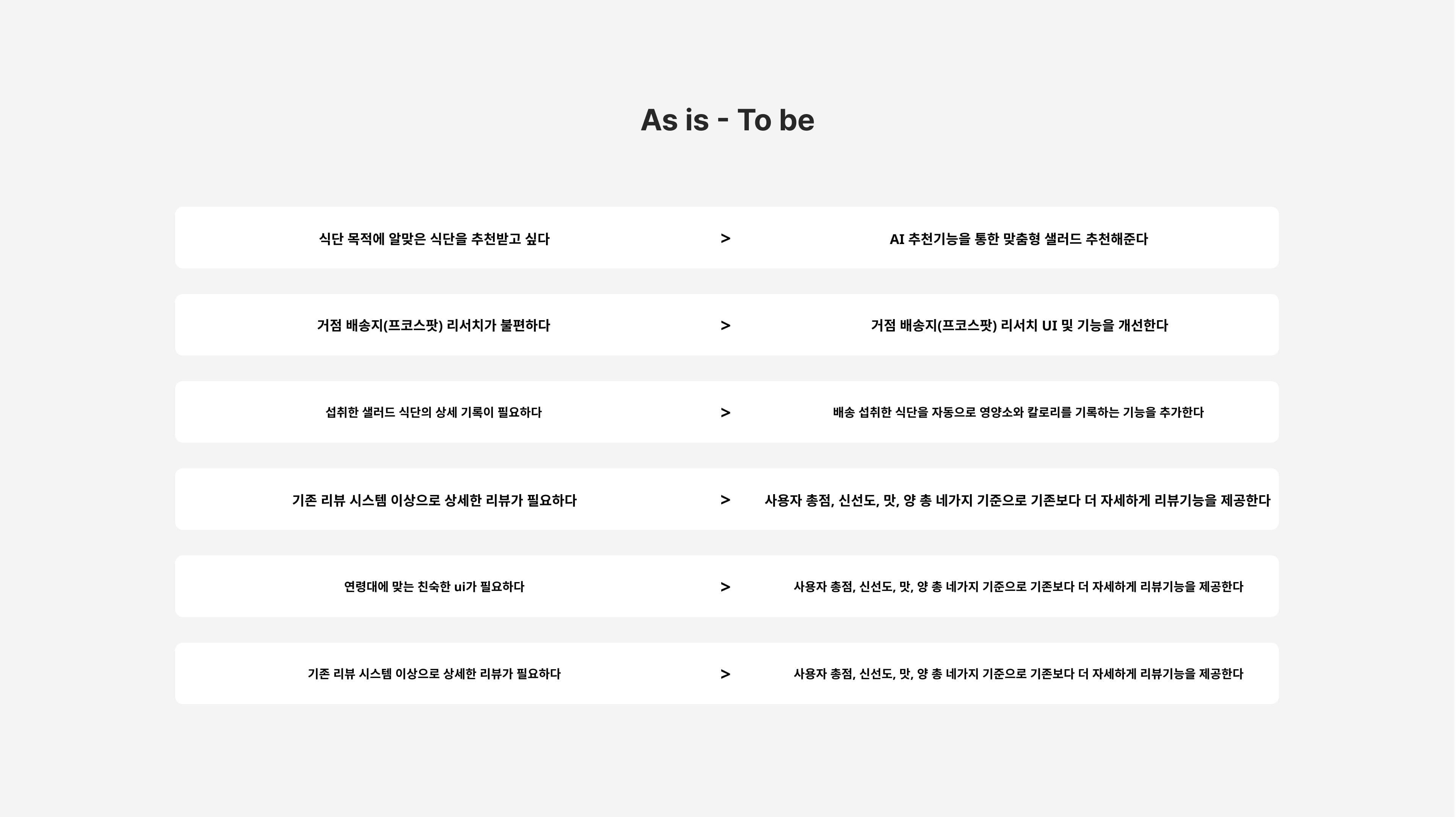Screen dimensions: 1456x817
Task: Click the arrow after "리서치가 불편하다"
Action: pyautogui.click(x=726, y=326)
